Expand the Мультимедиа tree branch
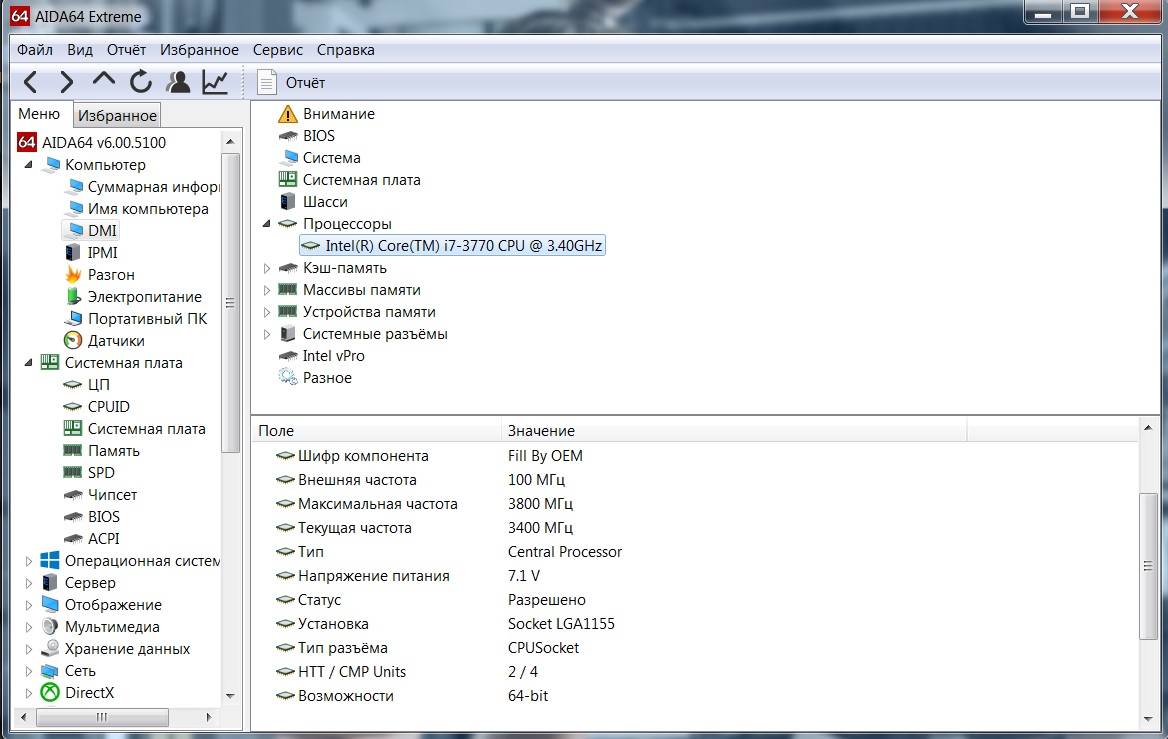 tap(28, 627)
